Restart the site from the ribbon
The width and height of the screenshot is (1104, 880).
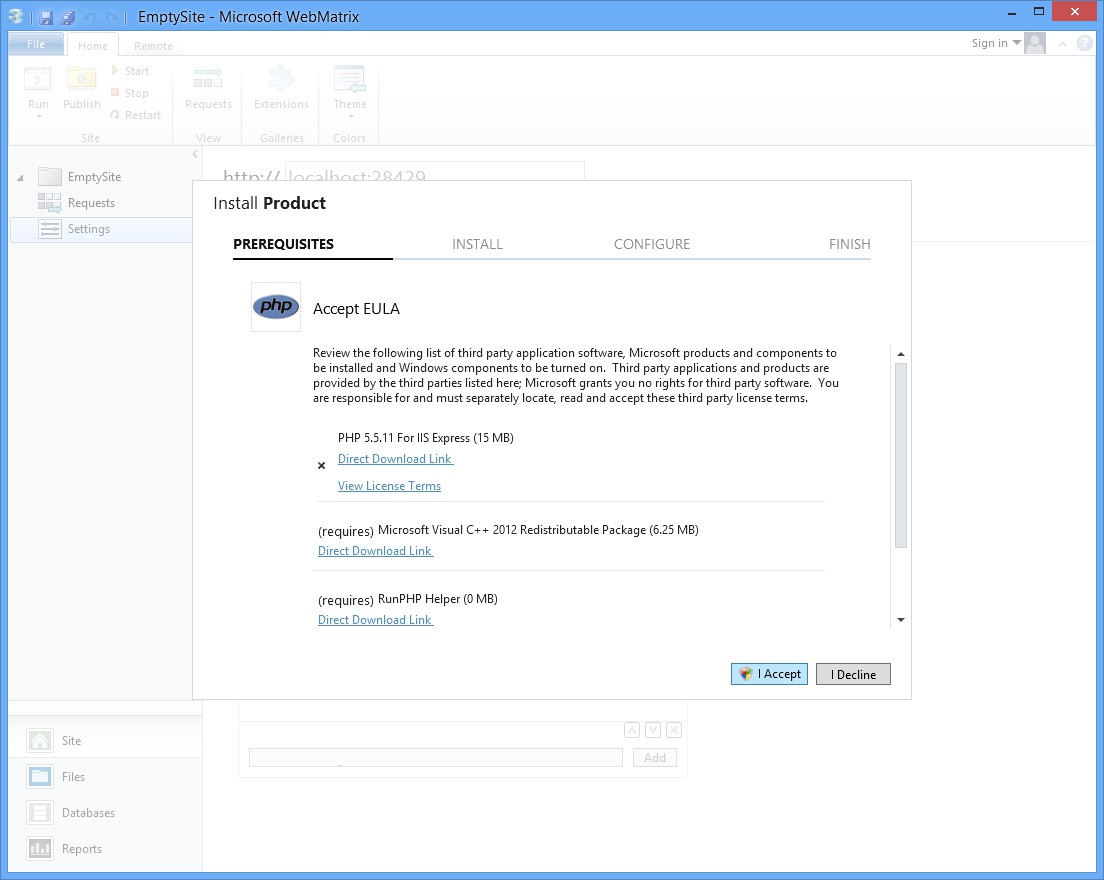point(136,115)
